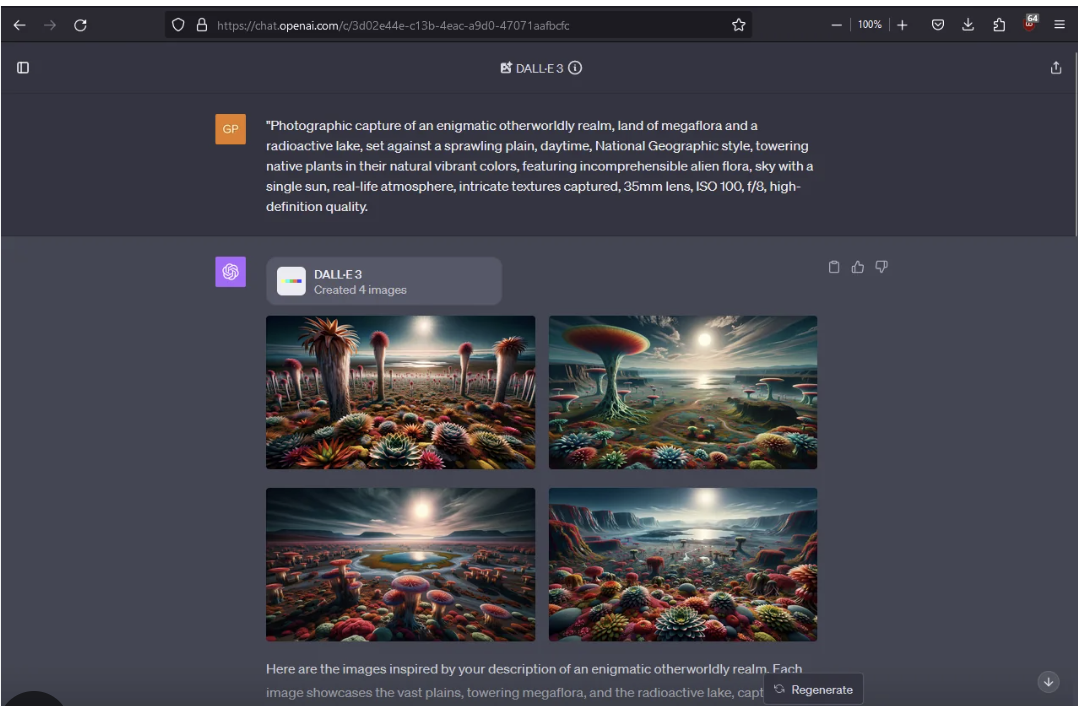The height and width of the screenshot is (706, 1078).
Task: Open the palm-like megaflora image
Action: 400,393
